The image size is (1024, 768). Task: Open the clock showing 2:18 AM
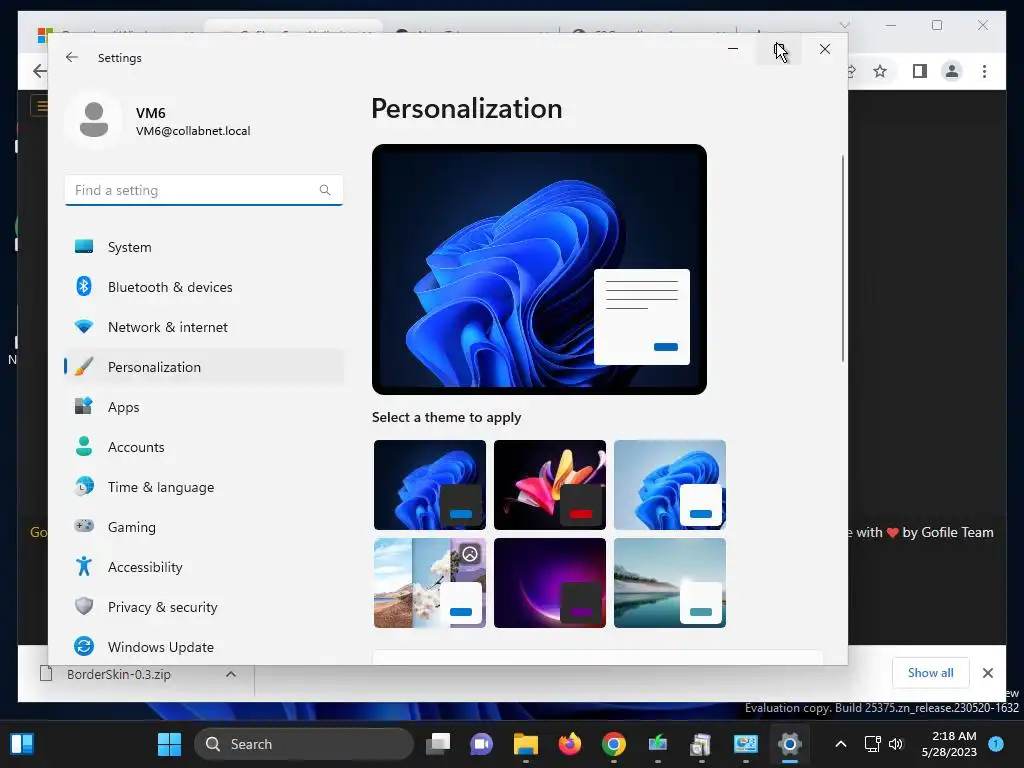click(x=950, y=744)
